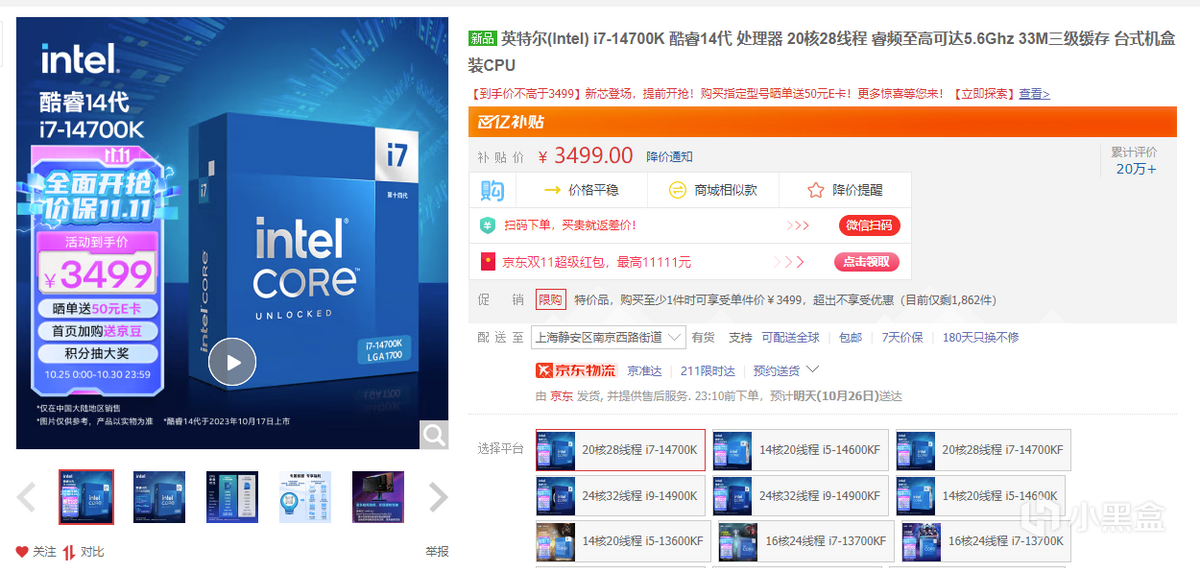Click the 价格平稳 arrow icon
Image resolution: width=1200 pixels, height=568 pixels.
click(552, 190)
